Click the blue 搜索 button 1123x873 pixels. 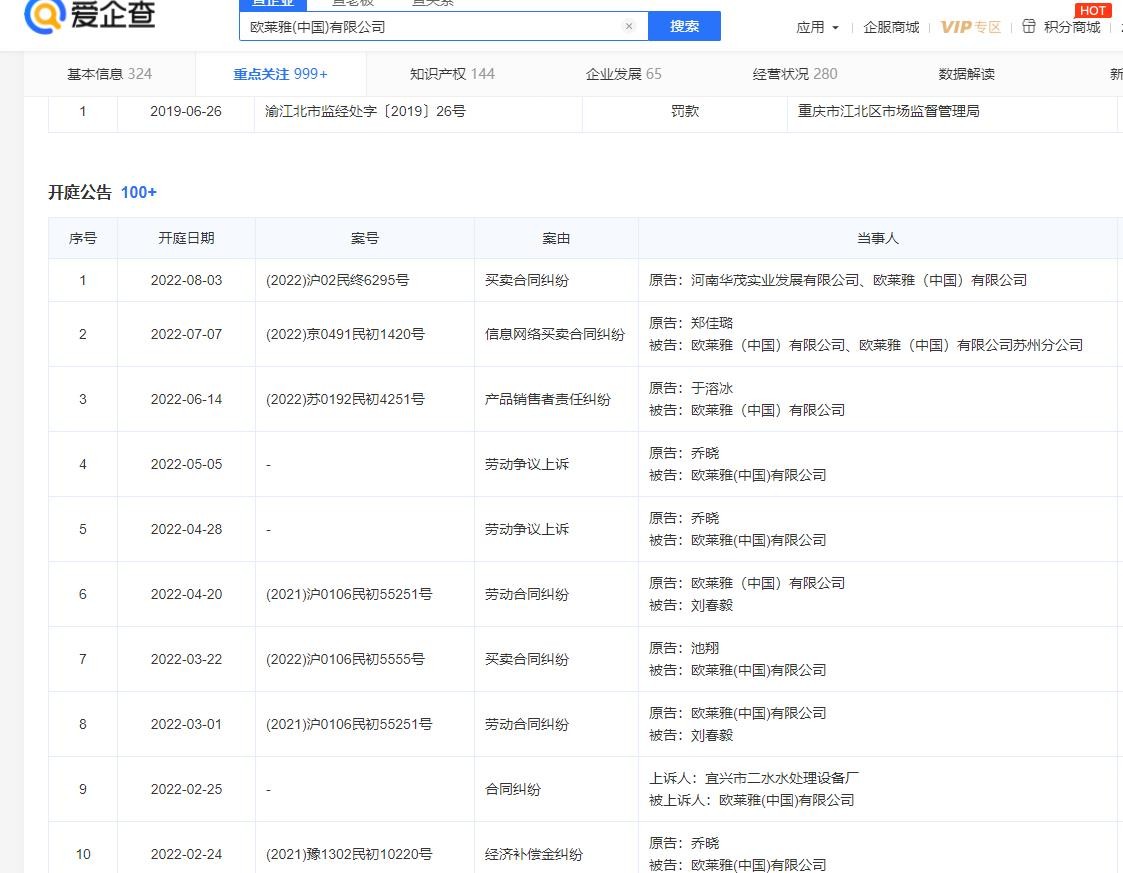point(685,26)
